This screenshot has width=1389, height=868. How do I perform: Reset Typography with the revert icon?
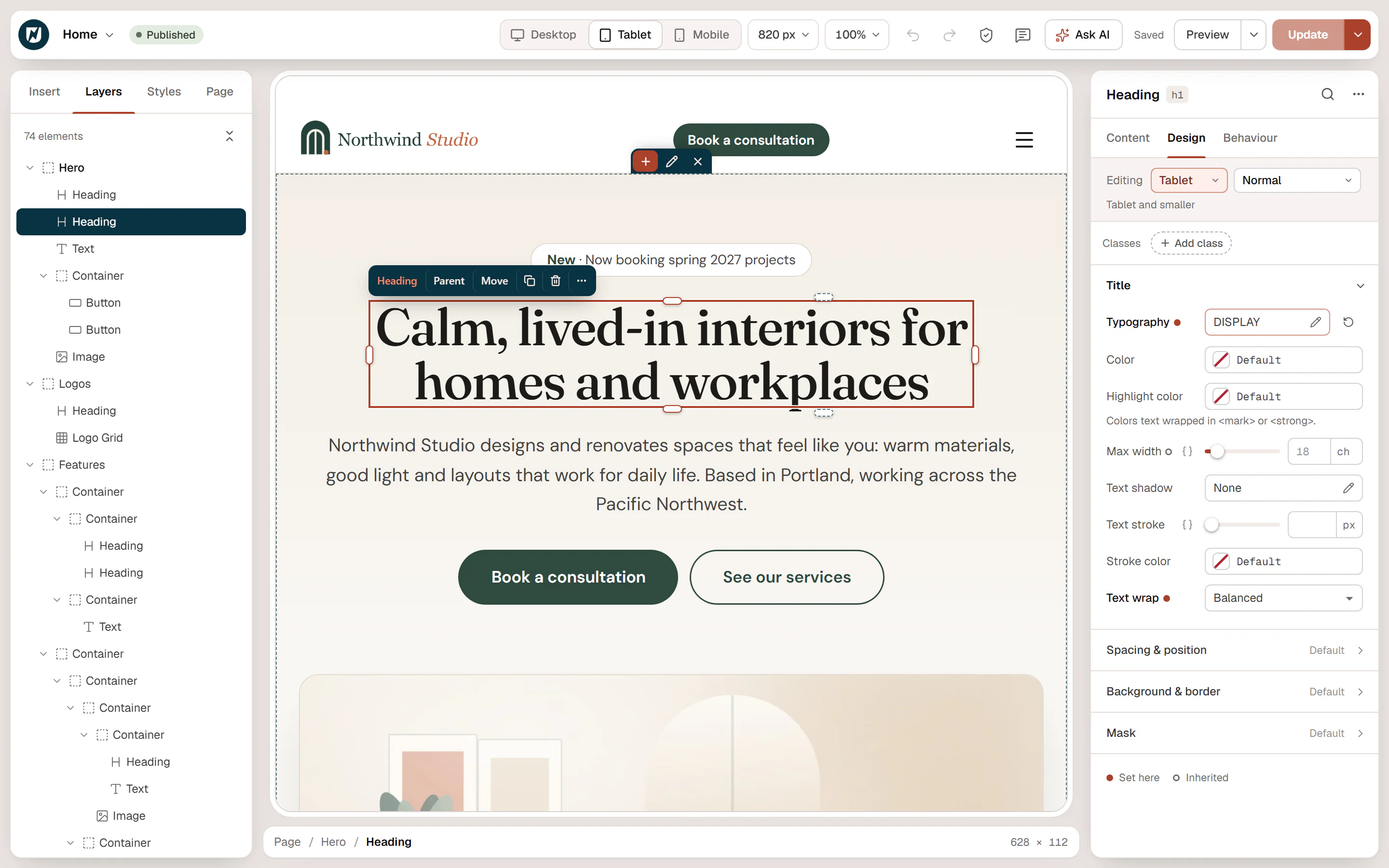[1348, 322]
